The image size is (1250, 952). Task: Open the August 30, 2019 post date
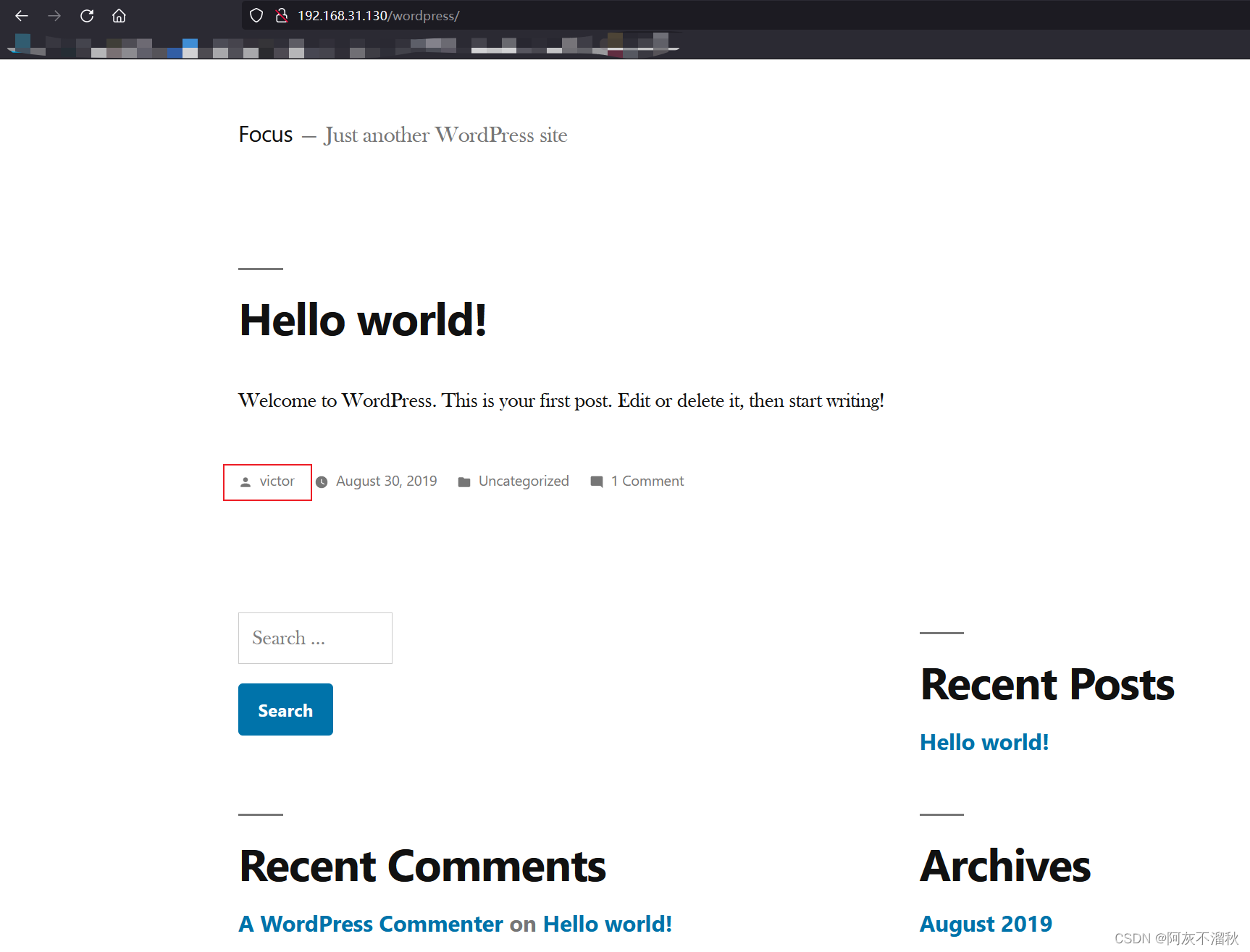pyautogui.click(x=387, y=481)
